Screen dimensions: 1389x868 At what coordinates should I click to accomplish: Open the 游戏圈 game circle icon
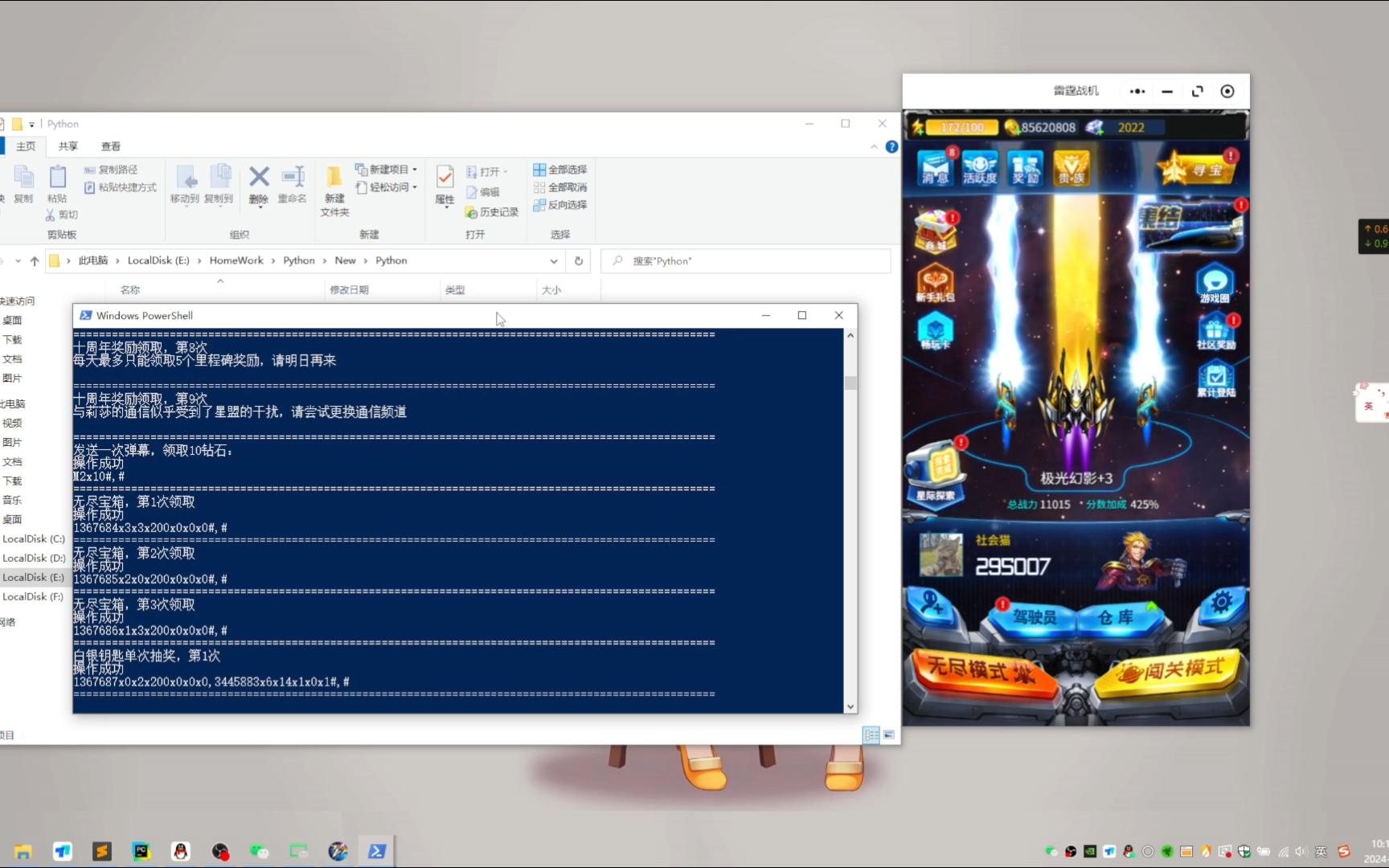(1215, 284)
